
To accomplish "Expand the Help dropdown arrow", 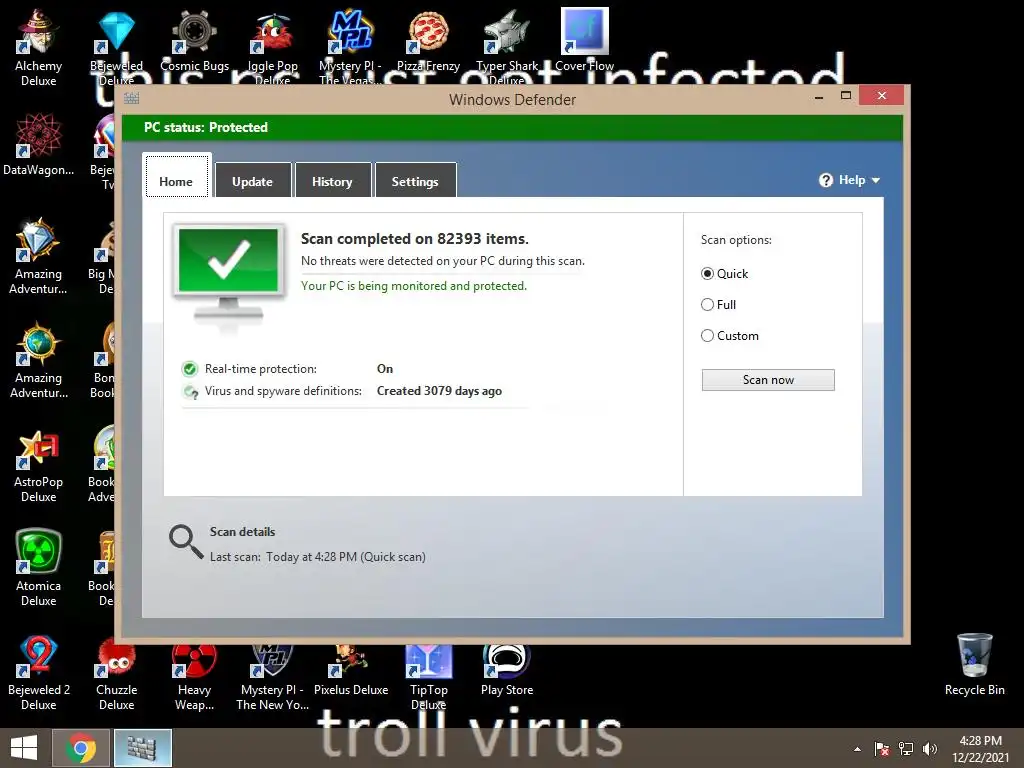I will point(876,180).
